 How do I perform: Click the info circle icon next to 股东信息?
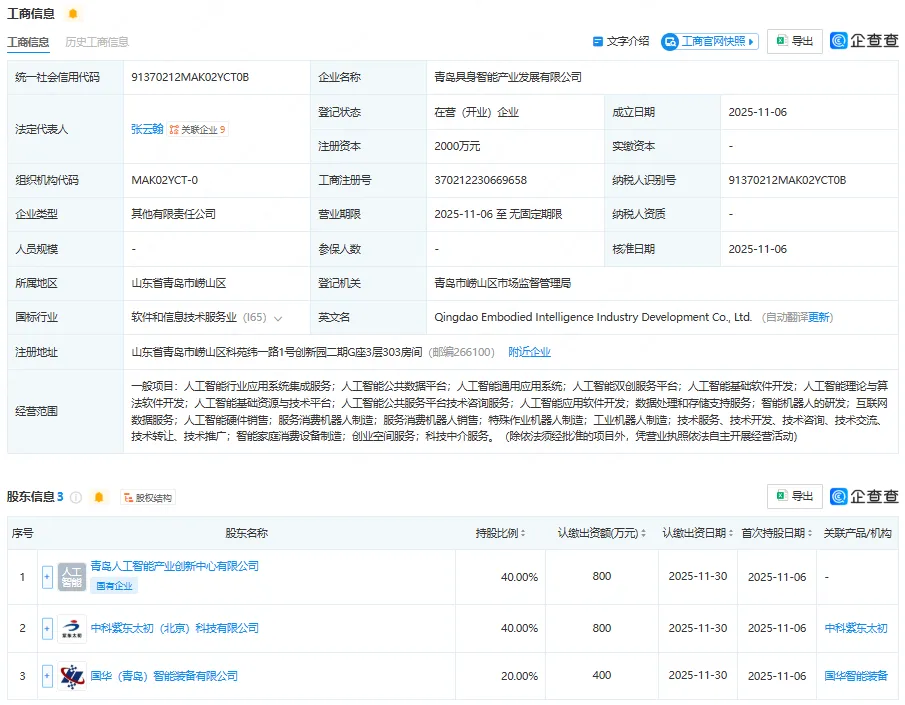point(76,497)
